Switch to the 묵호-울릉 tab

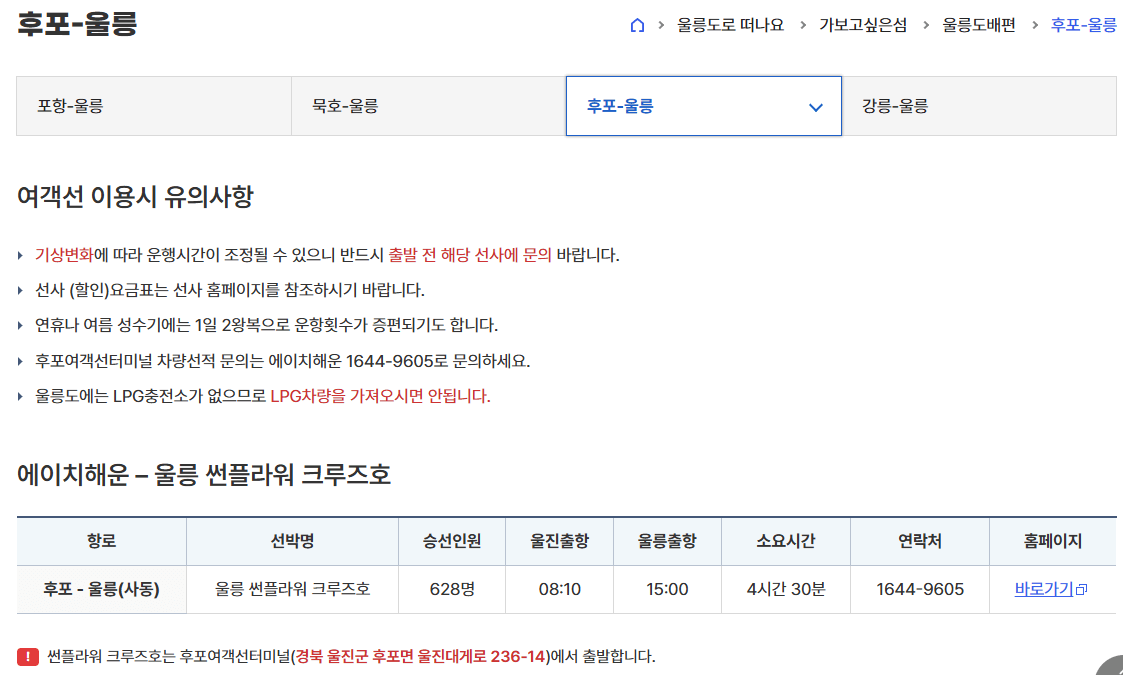(x=428, y=106)
